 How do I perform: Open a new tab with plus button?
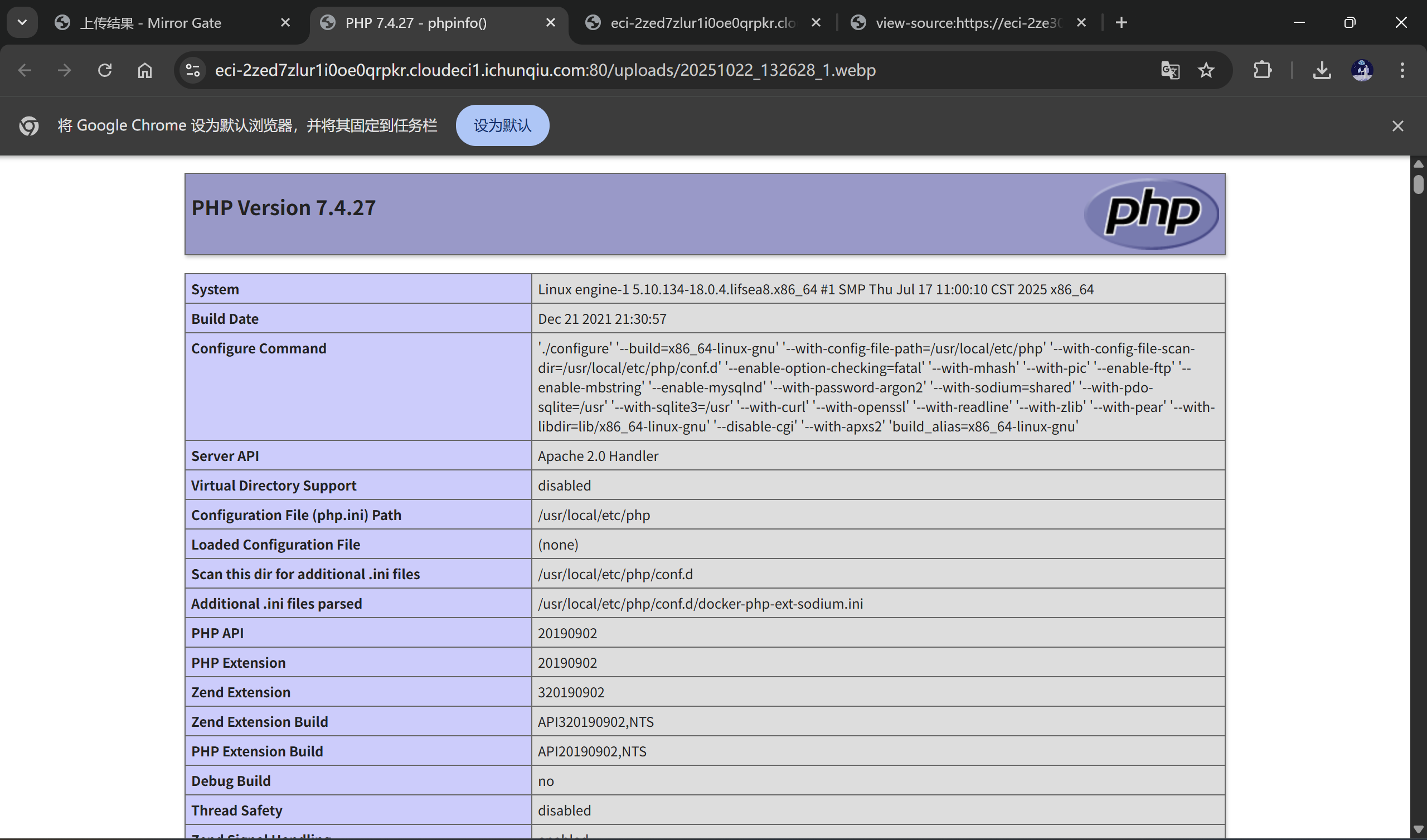(1121, 23)
